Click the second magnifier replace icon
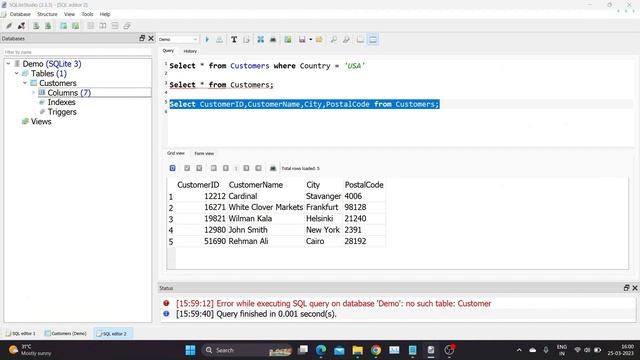The image size is (640, 360). (x=346, y=40)
